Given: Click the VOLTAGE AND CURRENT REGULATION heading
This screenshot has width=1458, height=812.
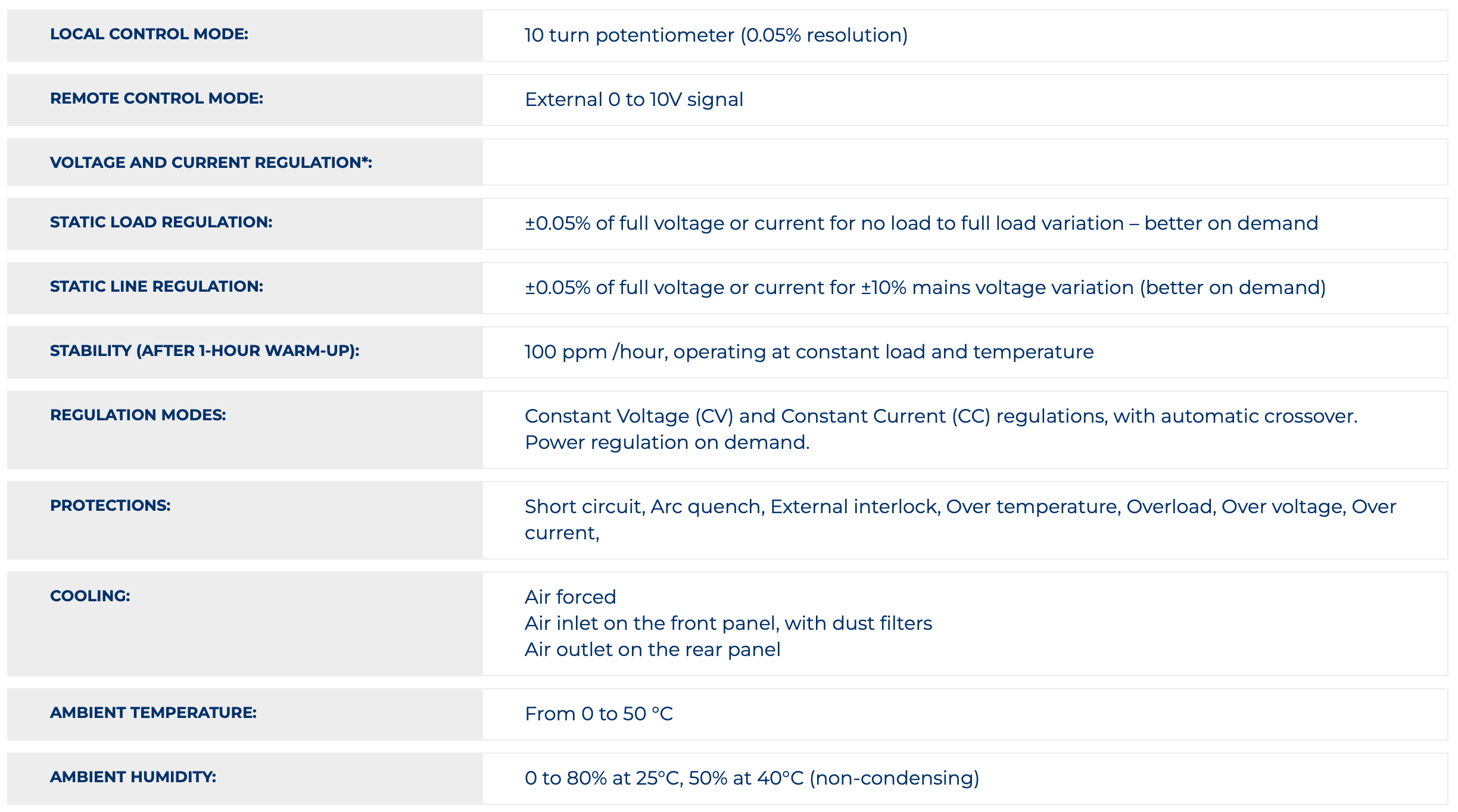Looking at the screenshot, I should click(x=211, y=163).
